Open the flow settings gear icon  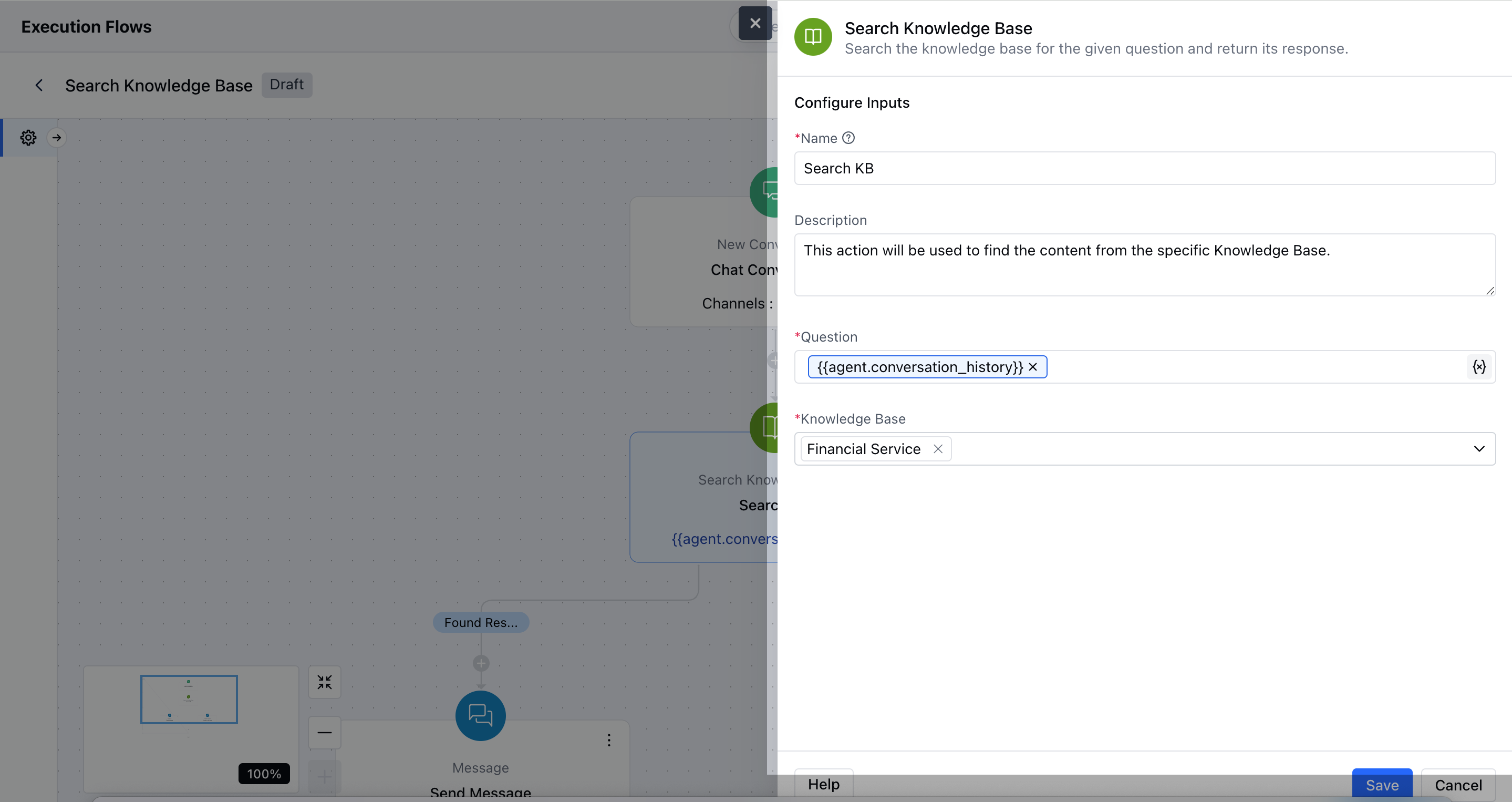tap(28, 138)
